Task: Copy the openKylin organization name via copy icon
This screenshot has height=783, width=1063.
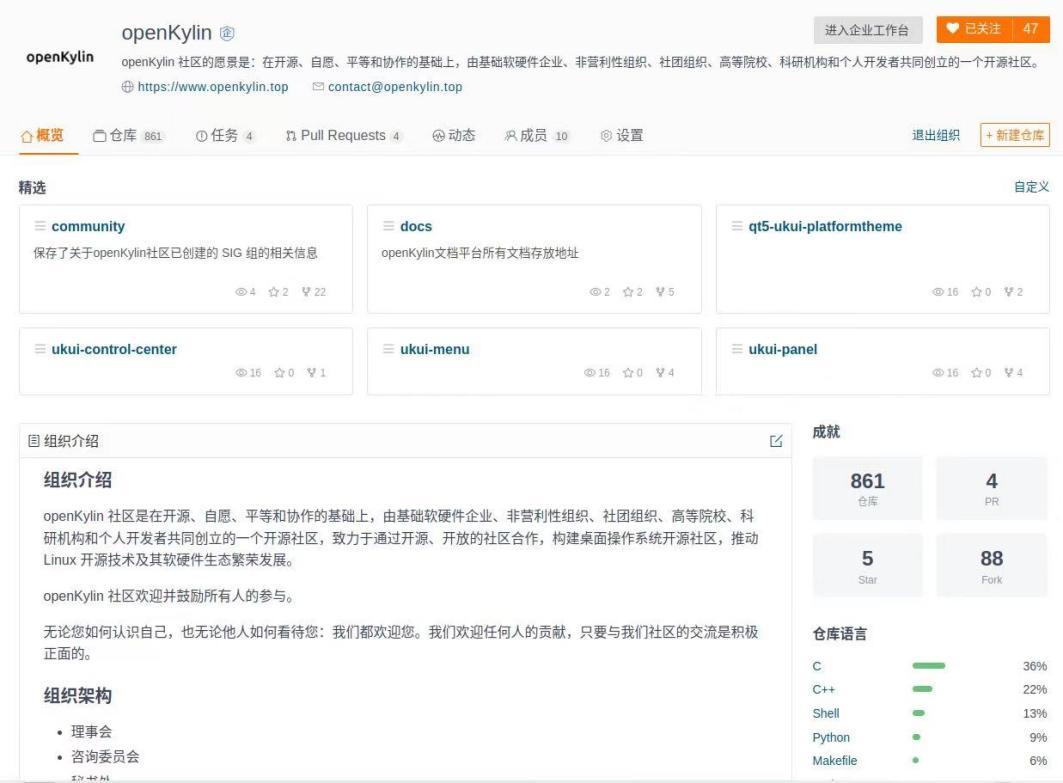Action: (227, 32)
